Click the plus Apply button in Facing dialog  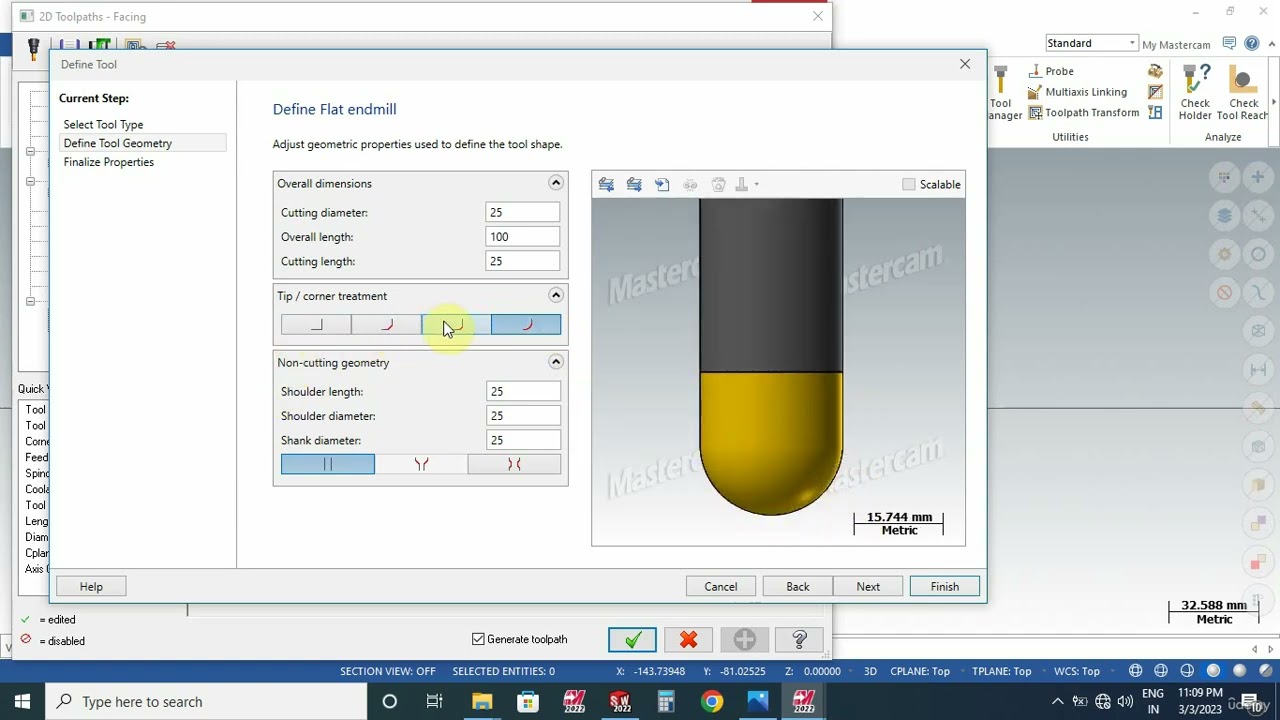pyautogui.click(x=744, y=639)
